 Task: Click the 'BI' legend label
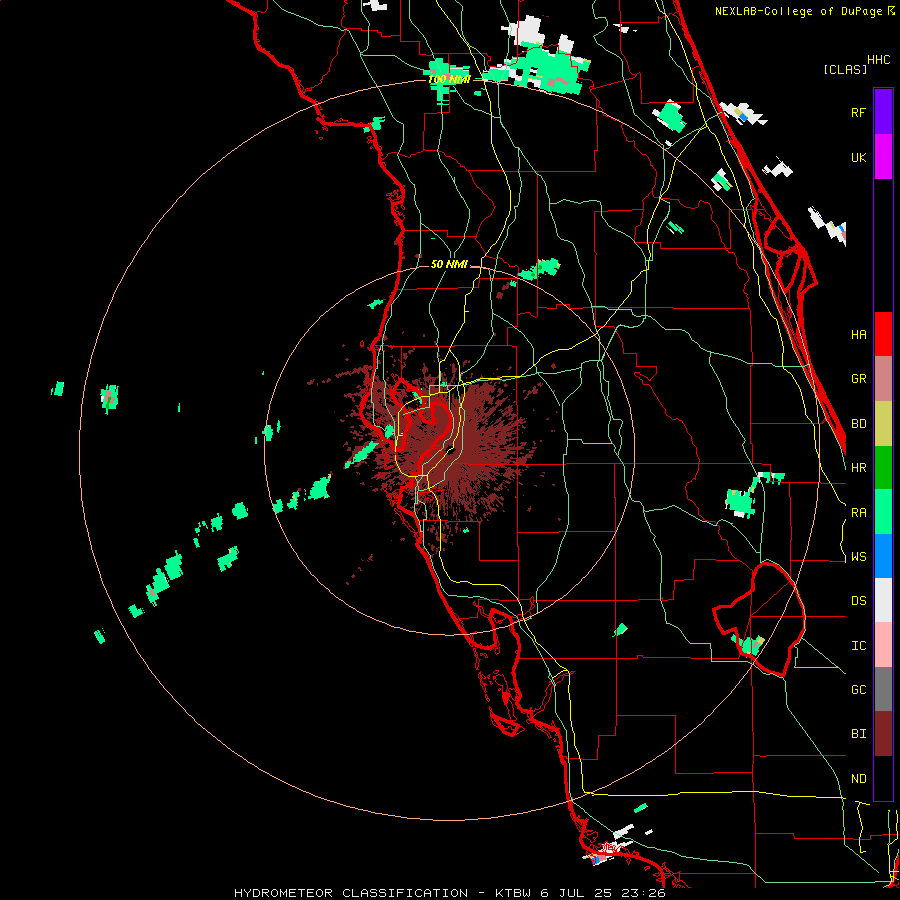coord(858,734)
